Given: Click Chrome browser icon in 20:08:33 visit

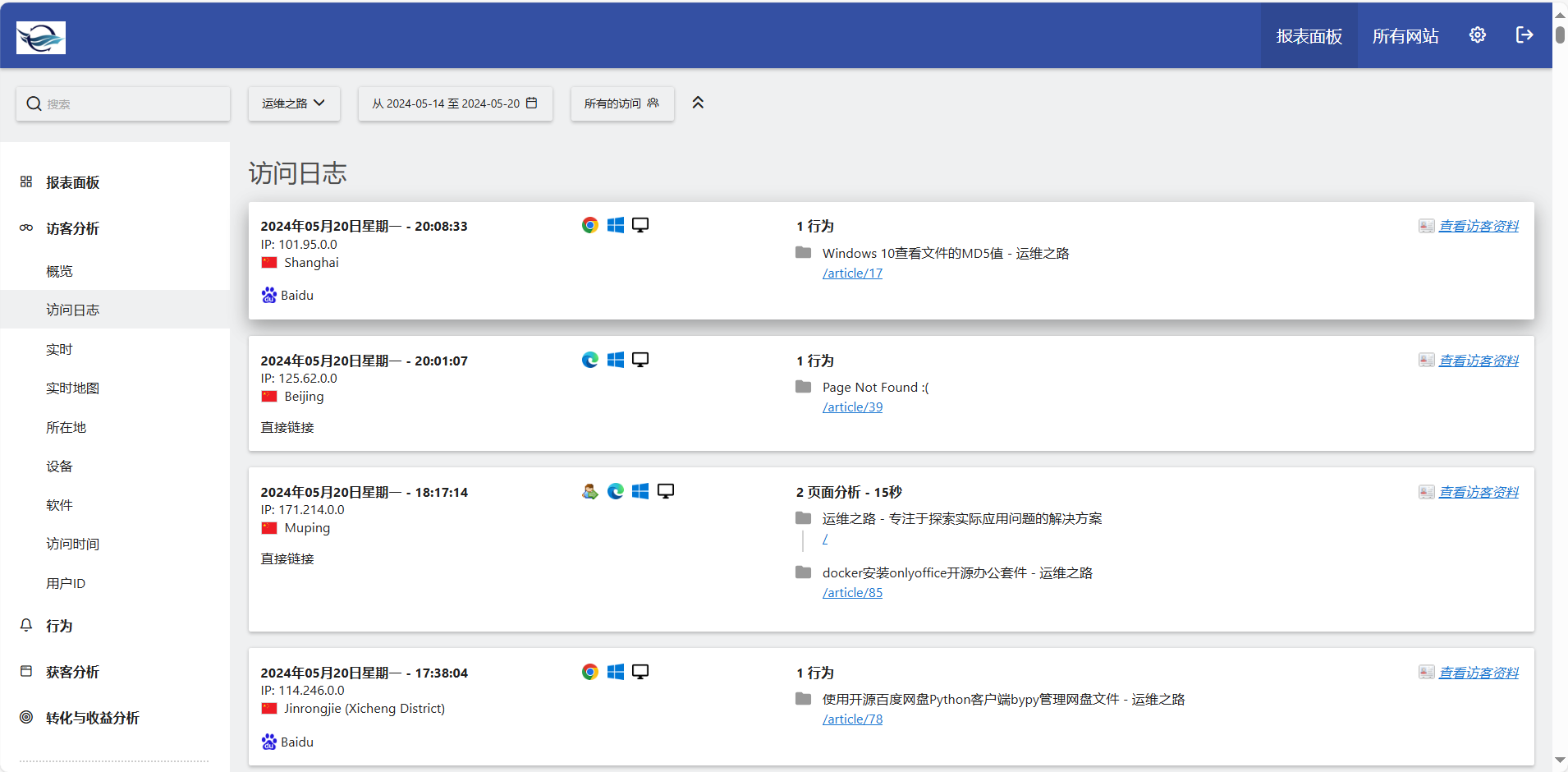Looking at the screenshot, I should [590, 225].
